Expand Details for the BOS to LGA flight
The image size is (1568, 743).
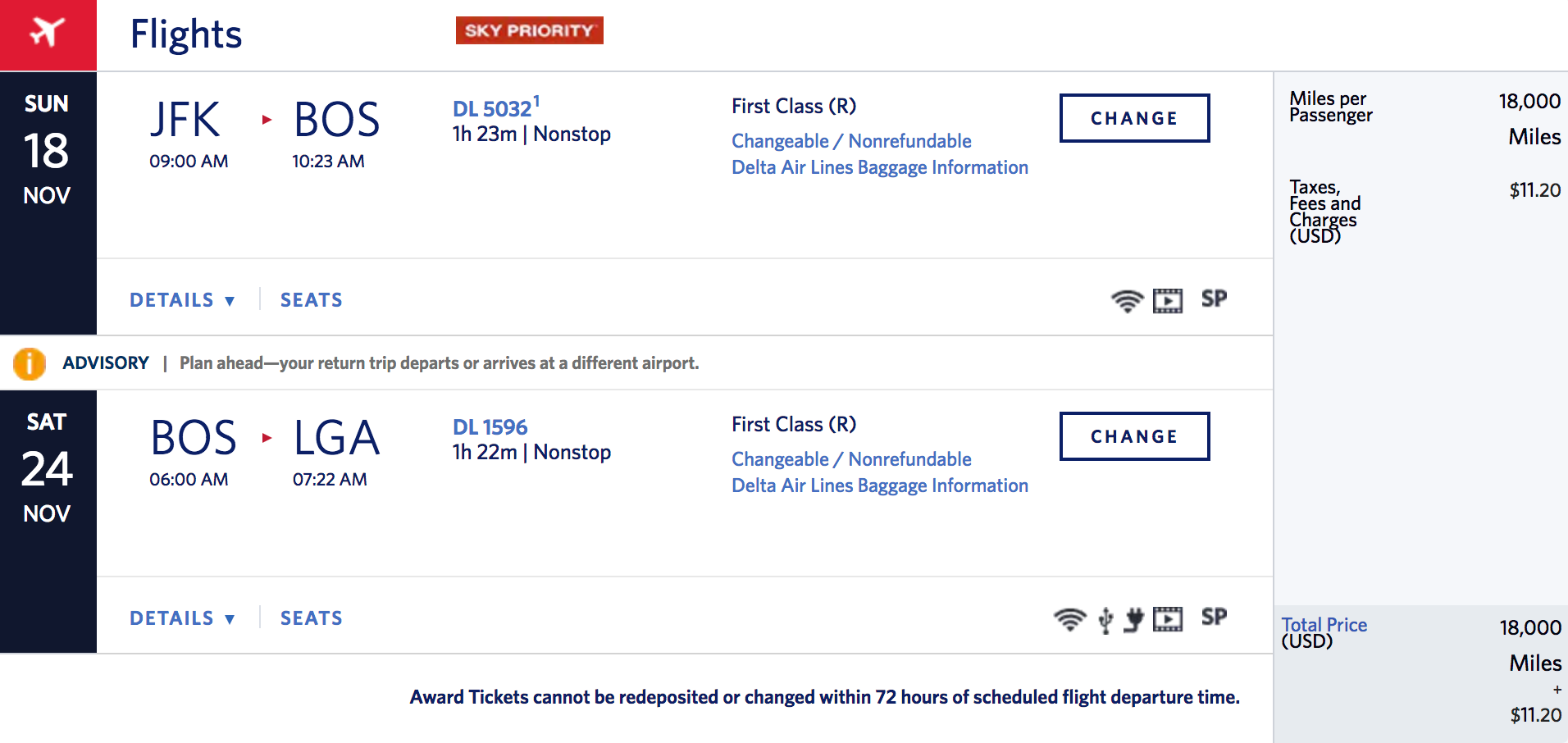pos(182,618)
